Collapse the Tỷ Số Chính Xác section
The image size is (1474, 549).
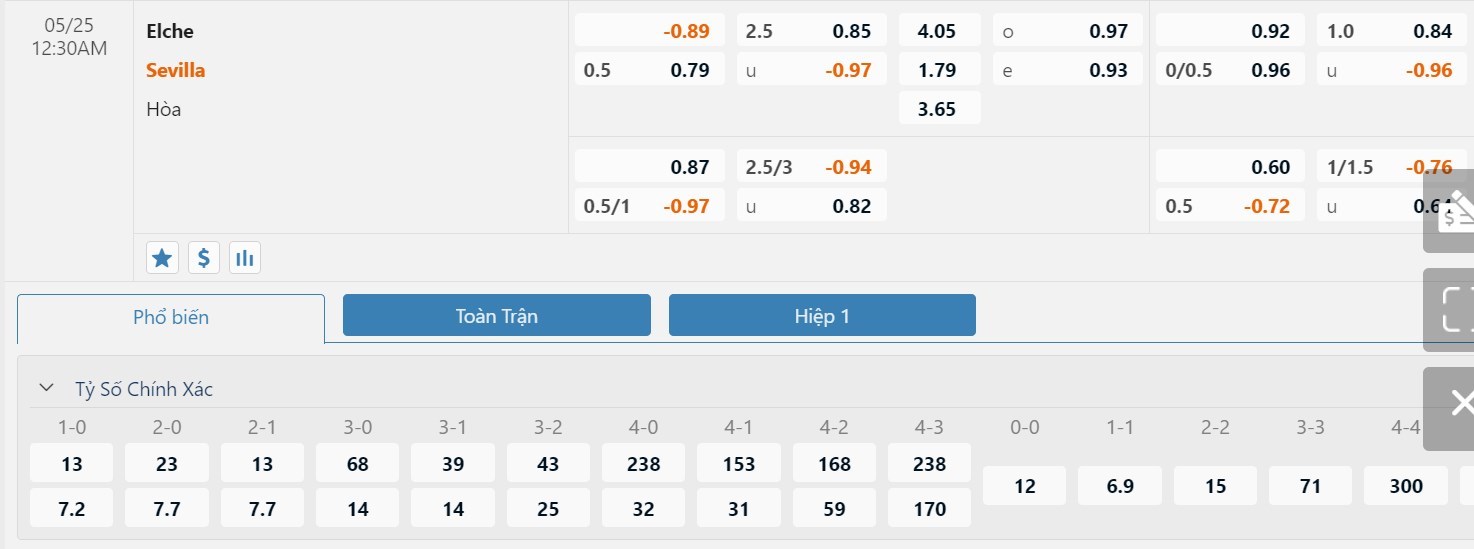45,388
